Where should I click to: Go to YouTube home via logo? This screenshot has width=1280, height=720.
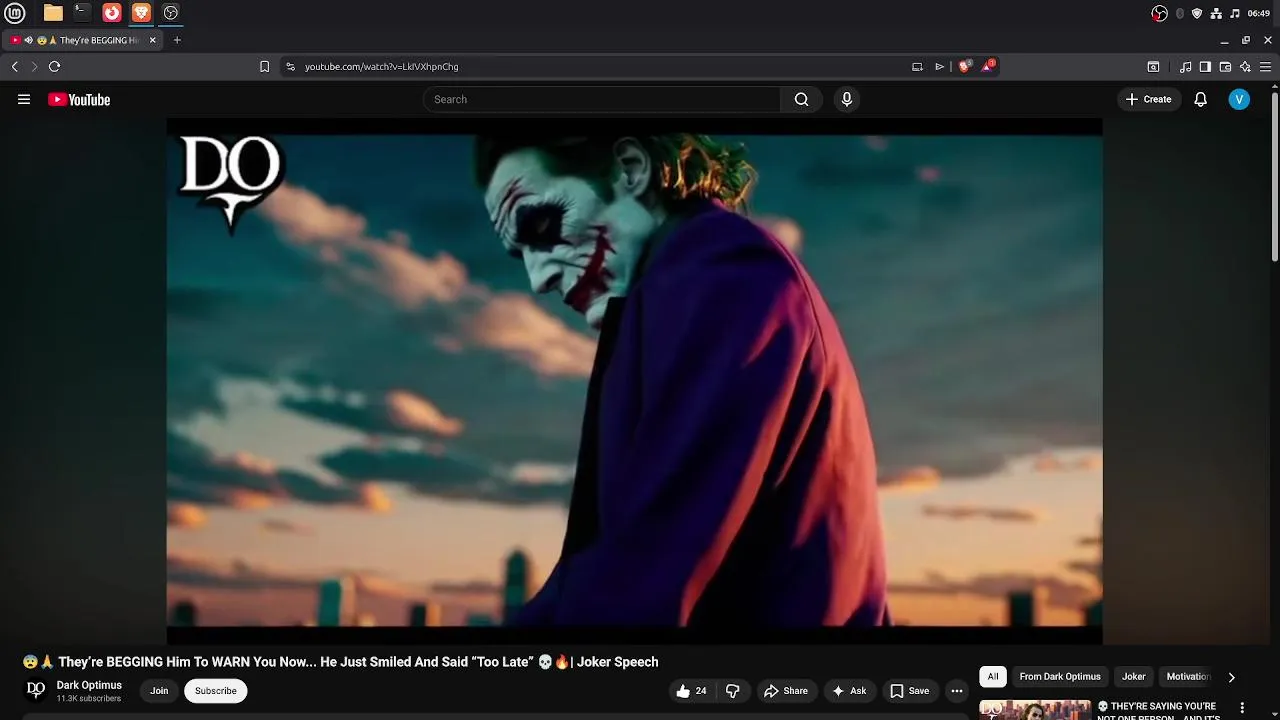click(79, 99)
